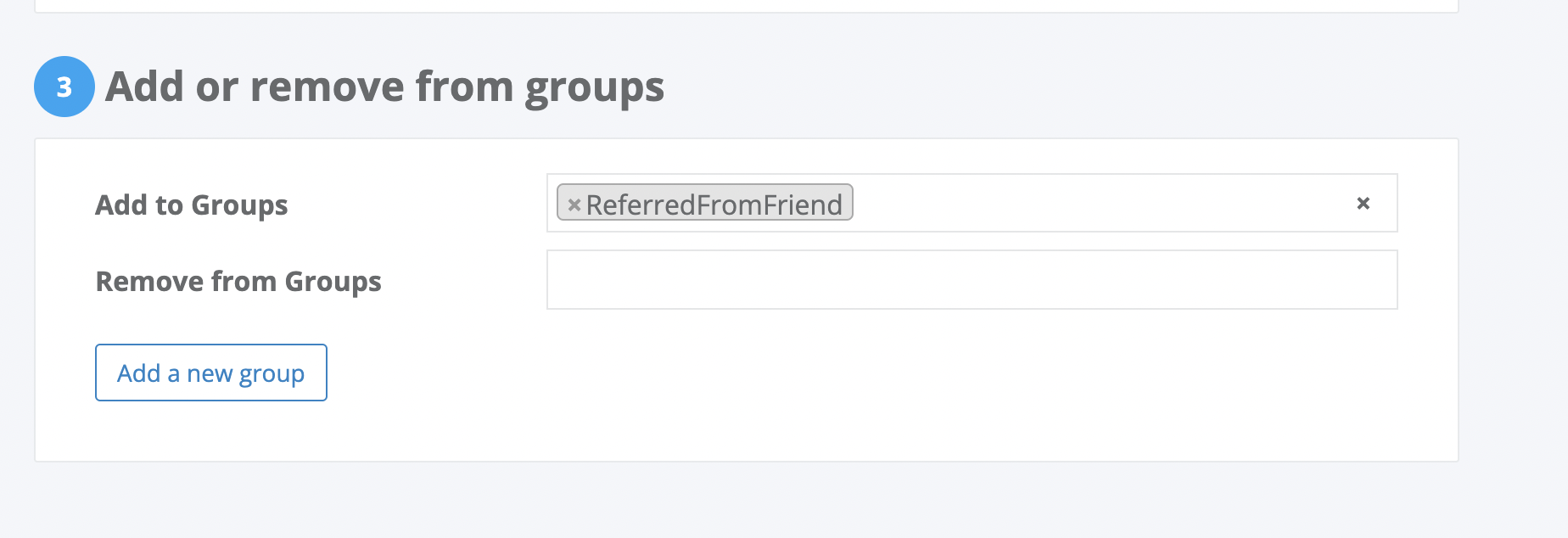Click the Remove from Groups label
This screenshot has width=1568, height=538.
[238, 282]
